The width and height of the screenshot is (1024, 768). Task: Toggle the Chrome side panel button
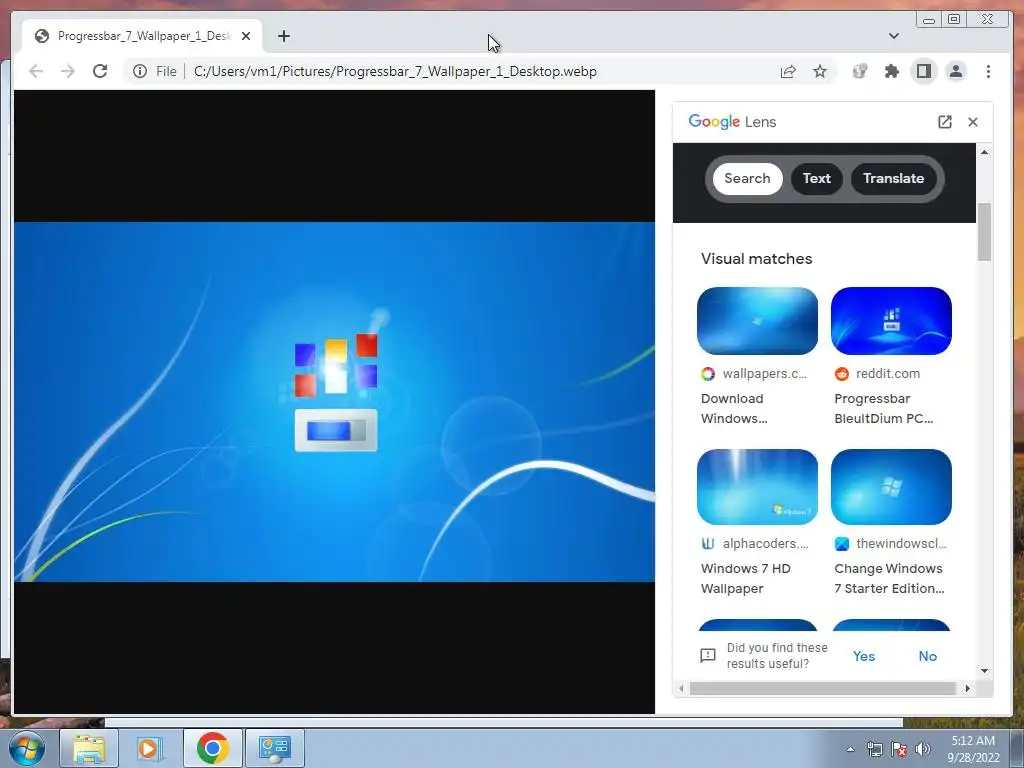[923, 71]
